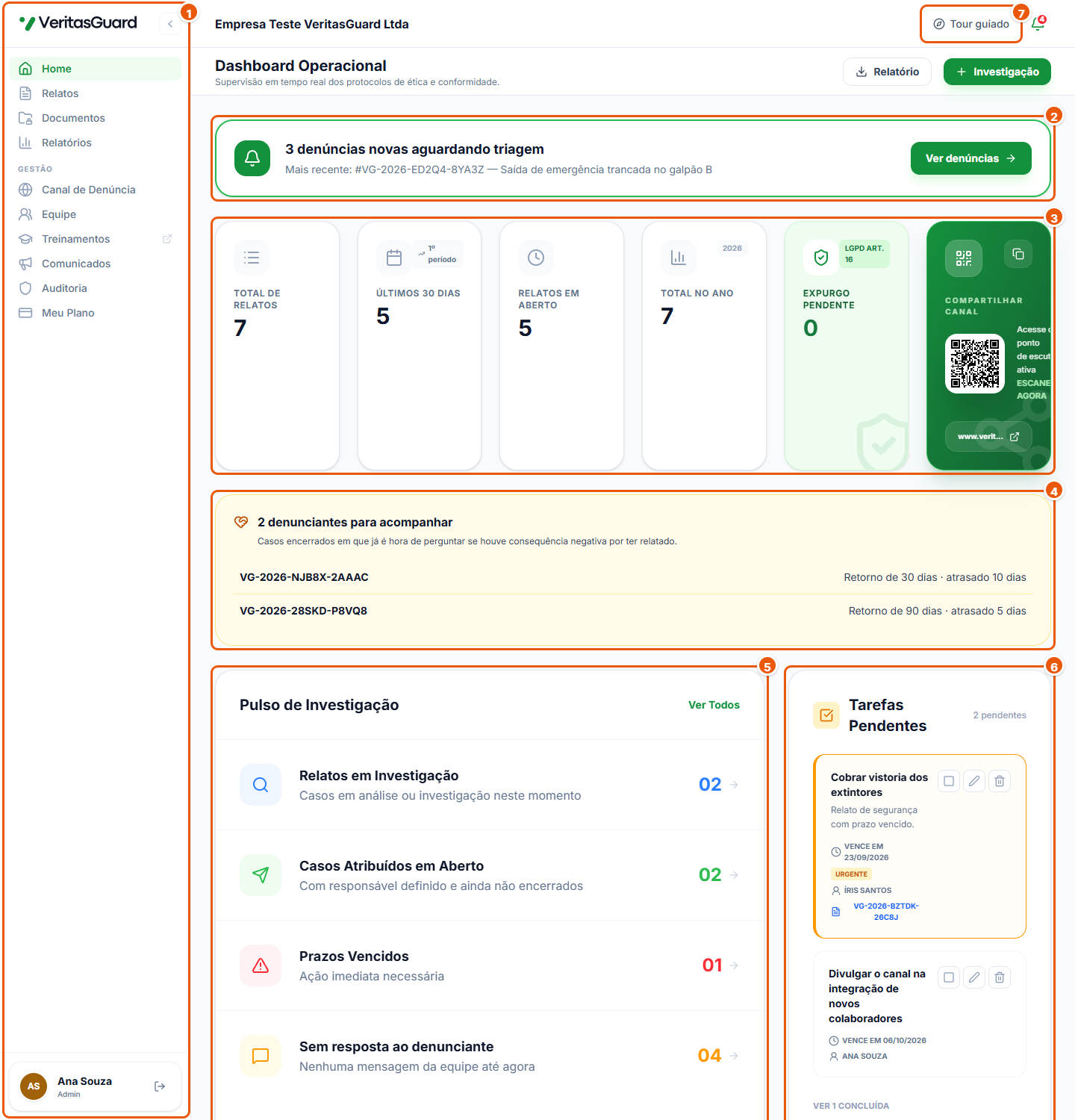Open Auditoria shield icon
1075x1120 pixels.
click(x=25, y=288)
